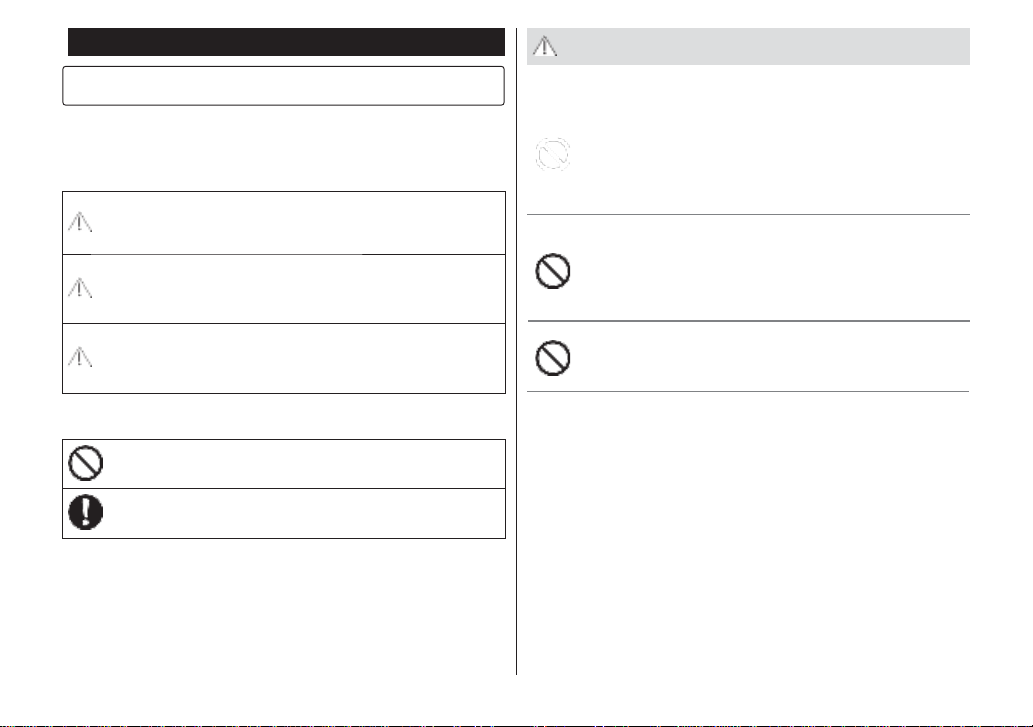
Task: Click the prohibition icon in the bottom-left table
Action: point(86,463)
